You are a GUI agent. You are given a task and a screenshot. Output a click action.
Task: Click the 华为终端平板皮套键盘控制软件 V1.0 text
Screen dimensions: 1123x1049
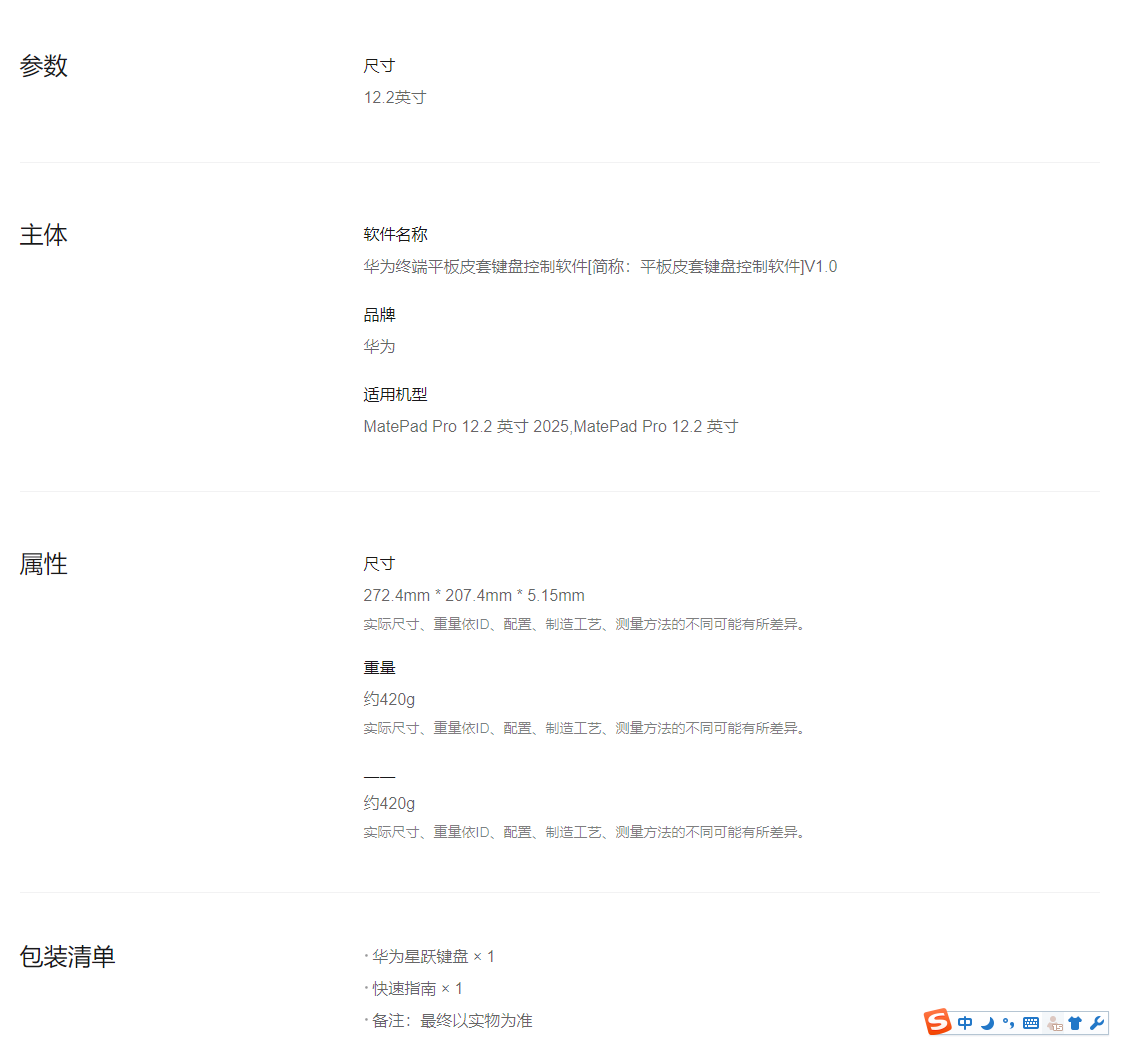point(600,266)
